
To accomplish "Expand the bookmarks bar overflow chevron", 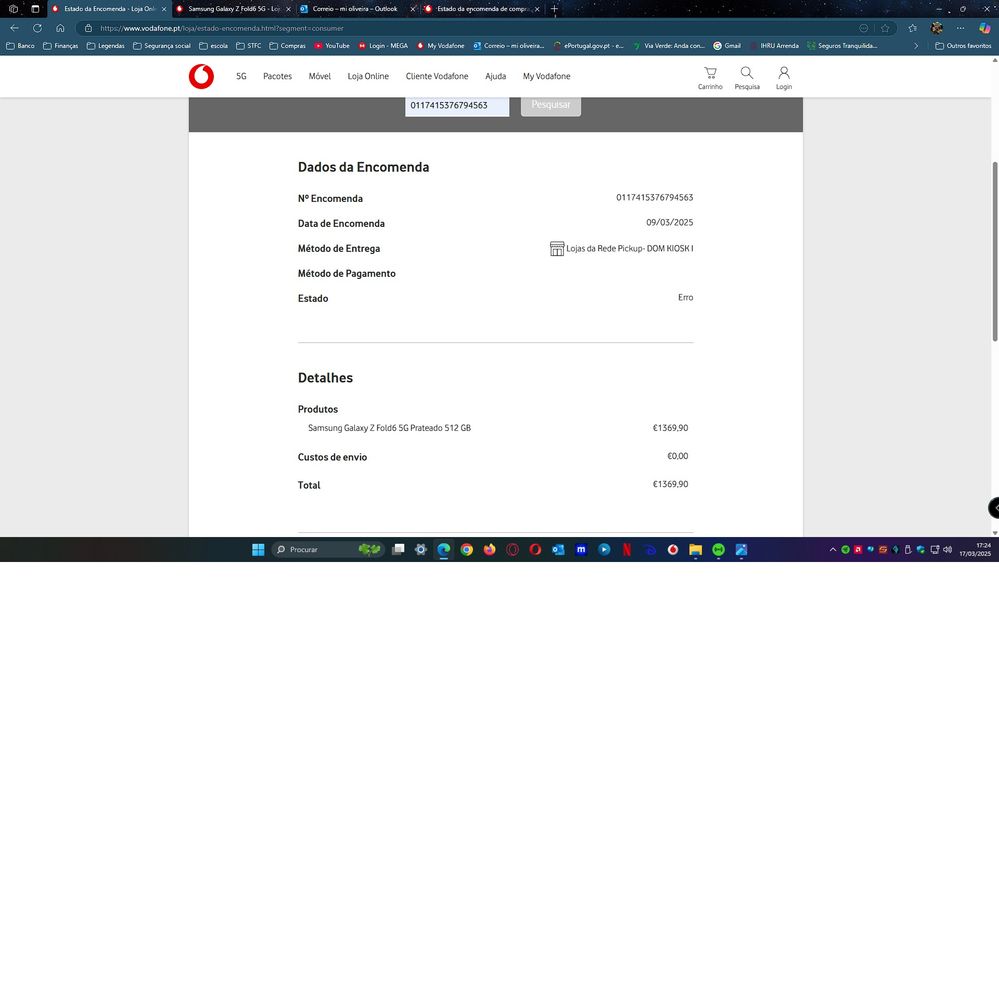I will point(916,46).
